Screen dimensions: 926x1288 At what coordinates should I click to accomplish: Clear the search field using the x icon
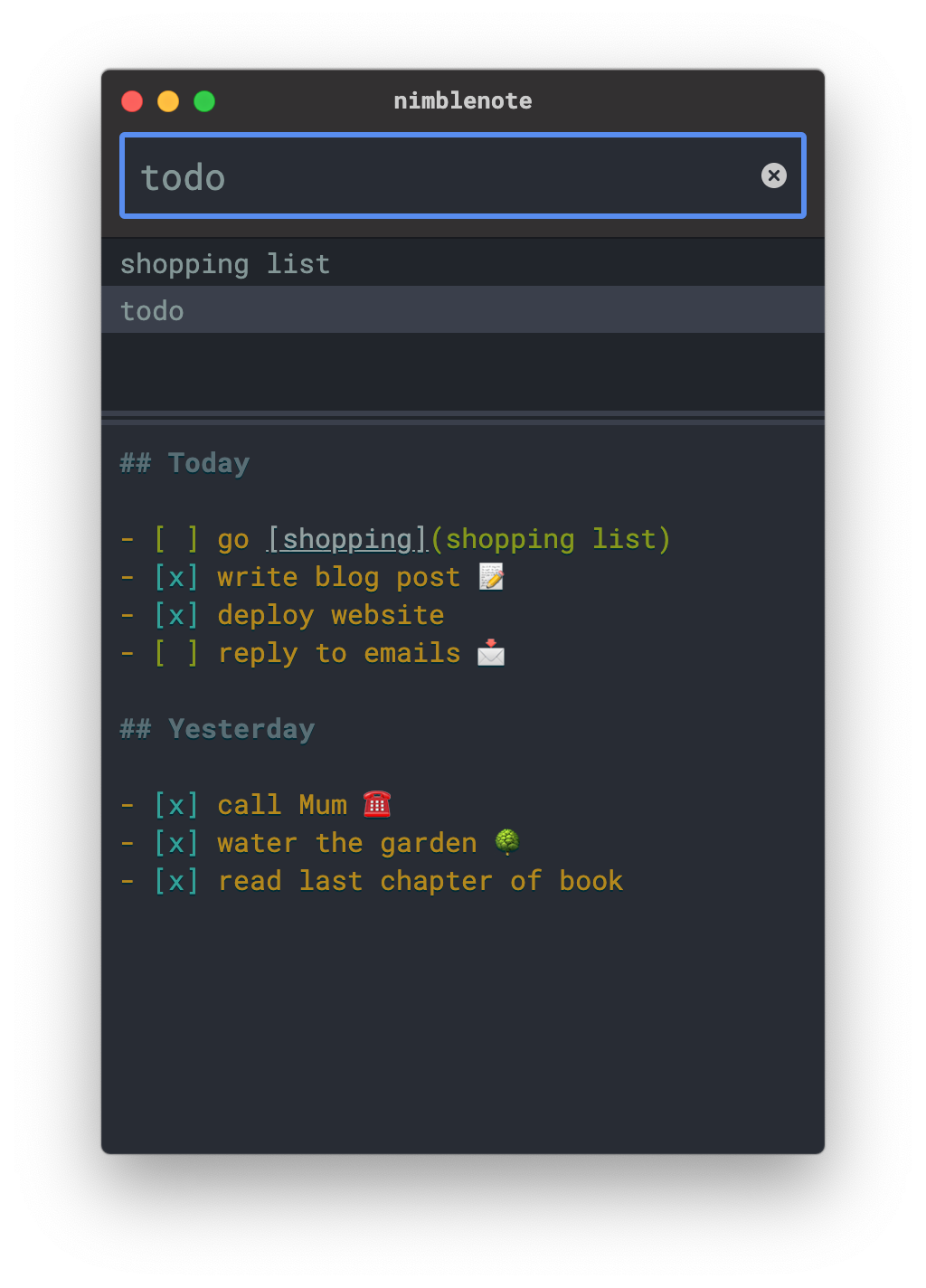(x=774, y=175)
